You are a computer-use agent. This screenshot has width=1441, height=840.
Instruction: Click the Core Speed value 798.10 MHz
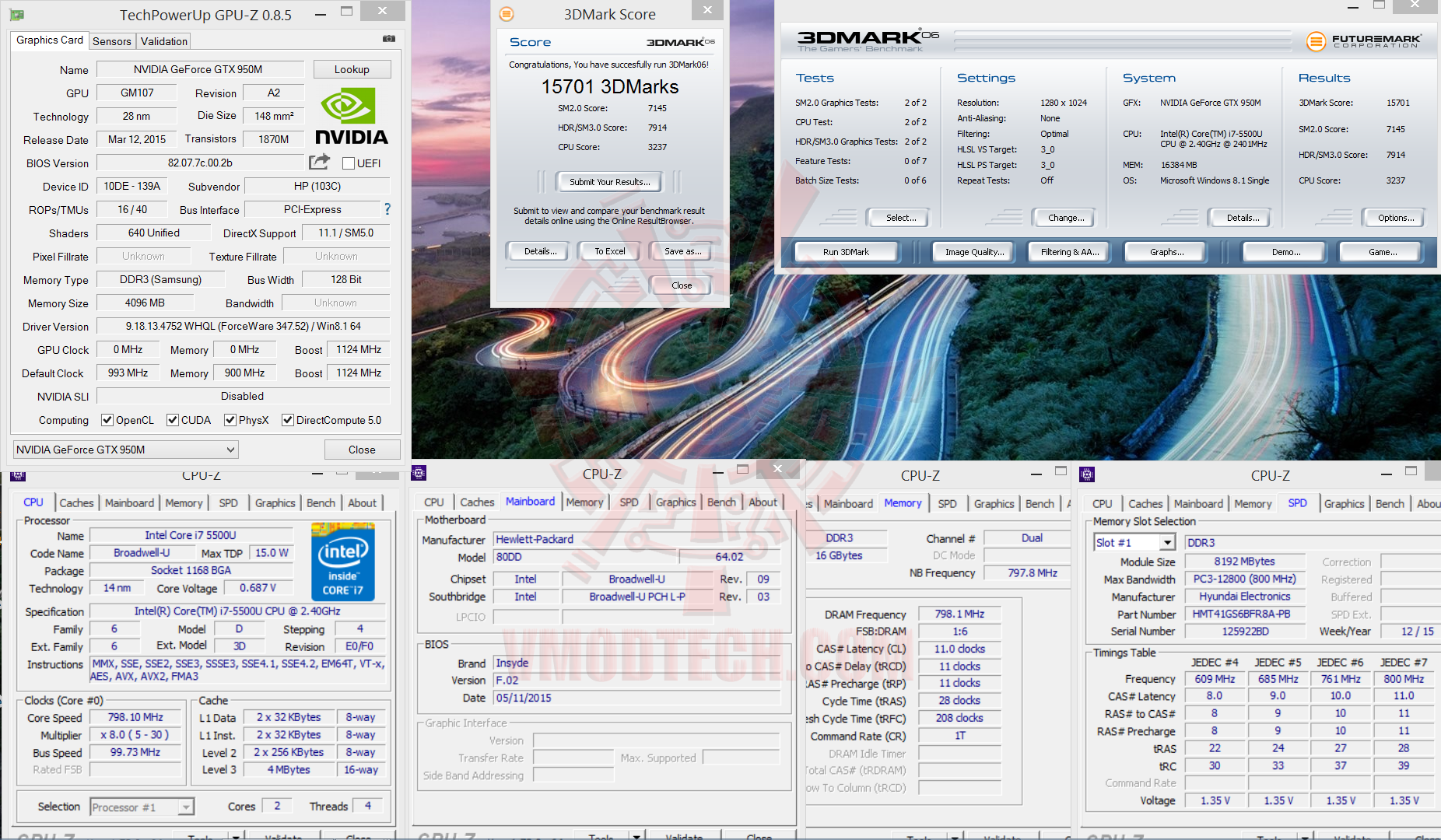pos(135,717)
